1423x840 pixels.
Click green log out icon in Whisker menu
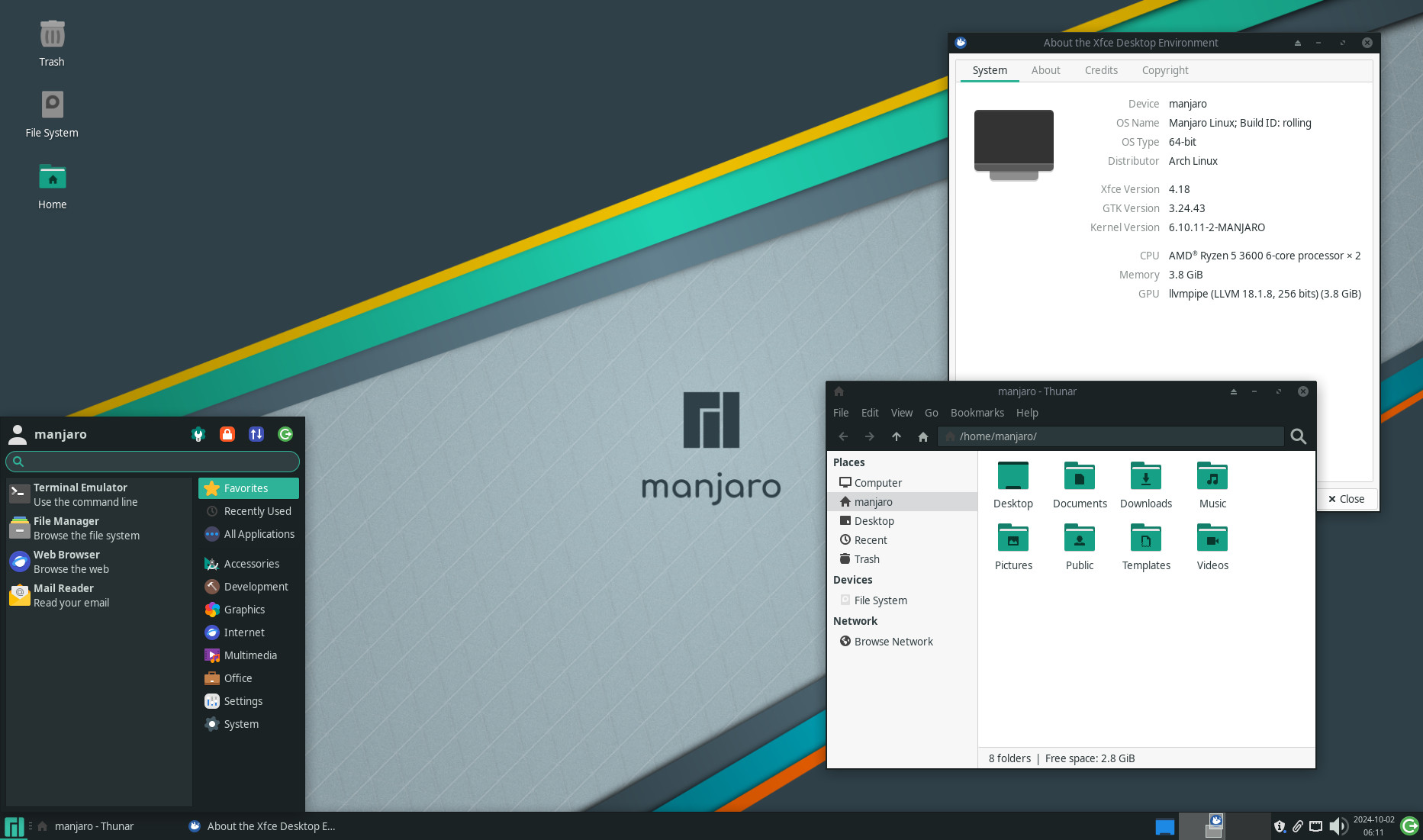pyautogui.click(x=285, y=434)
